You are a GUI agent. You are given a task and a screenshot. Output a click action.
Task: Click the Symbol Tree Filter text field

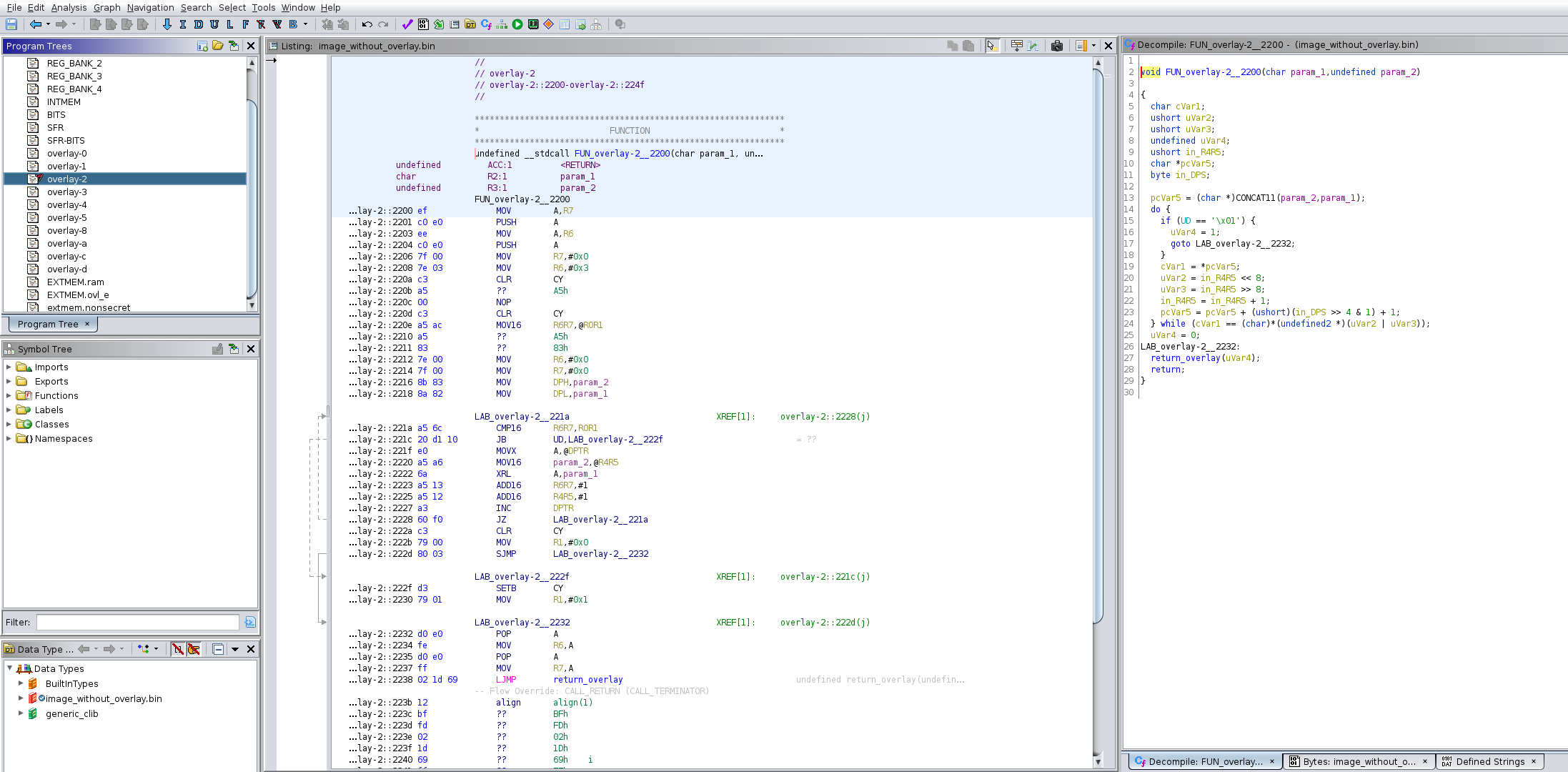138,622
